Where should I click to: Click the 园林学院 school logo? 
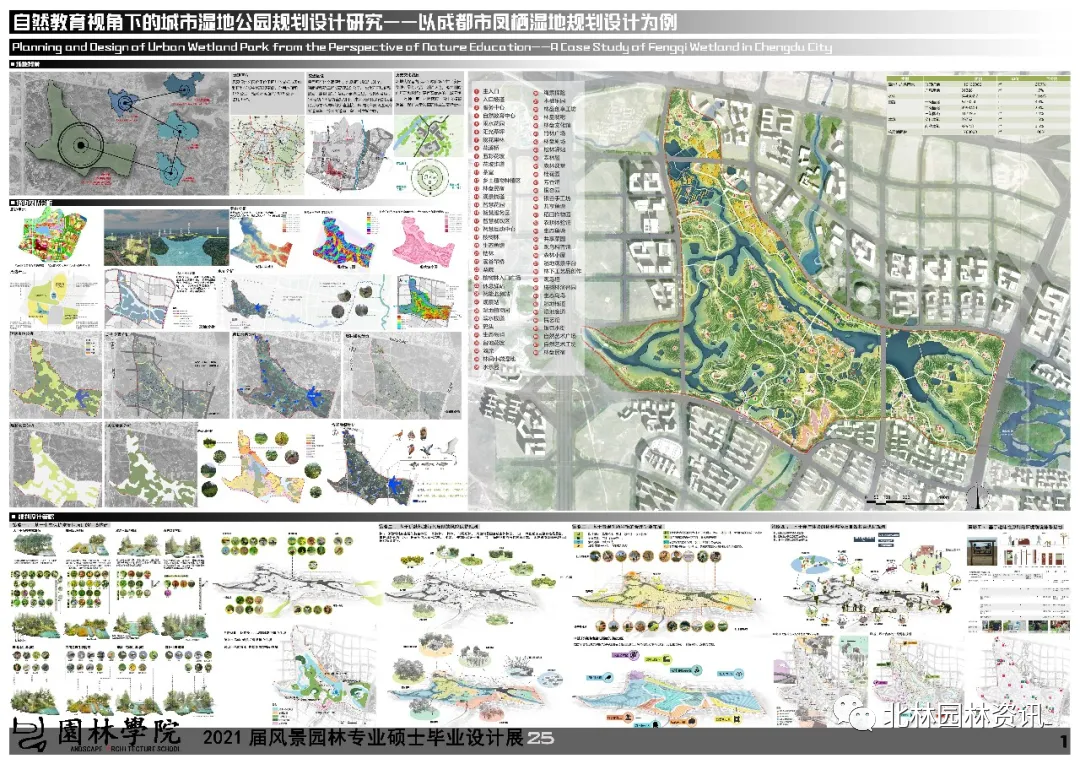[x=96, y=735]
